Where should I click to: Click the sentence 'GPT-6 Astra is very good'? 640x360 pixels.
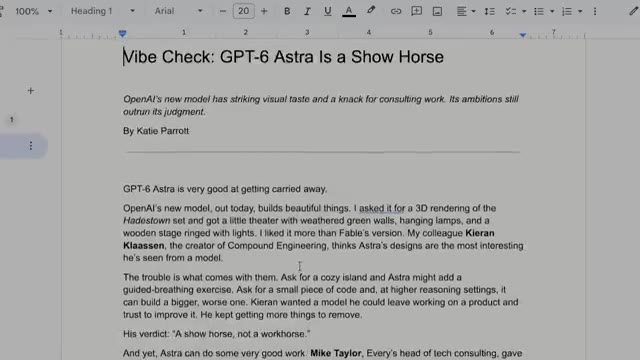[225, 189]
